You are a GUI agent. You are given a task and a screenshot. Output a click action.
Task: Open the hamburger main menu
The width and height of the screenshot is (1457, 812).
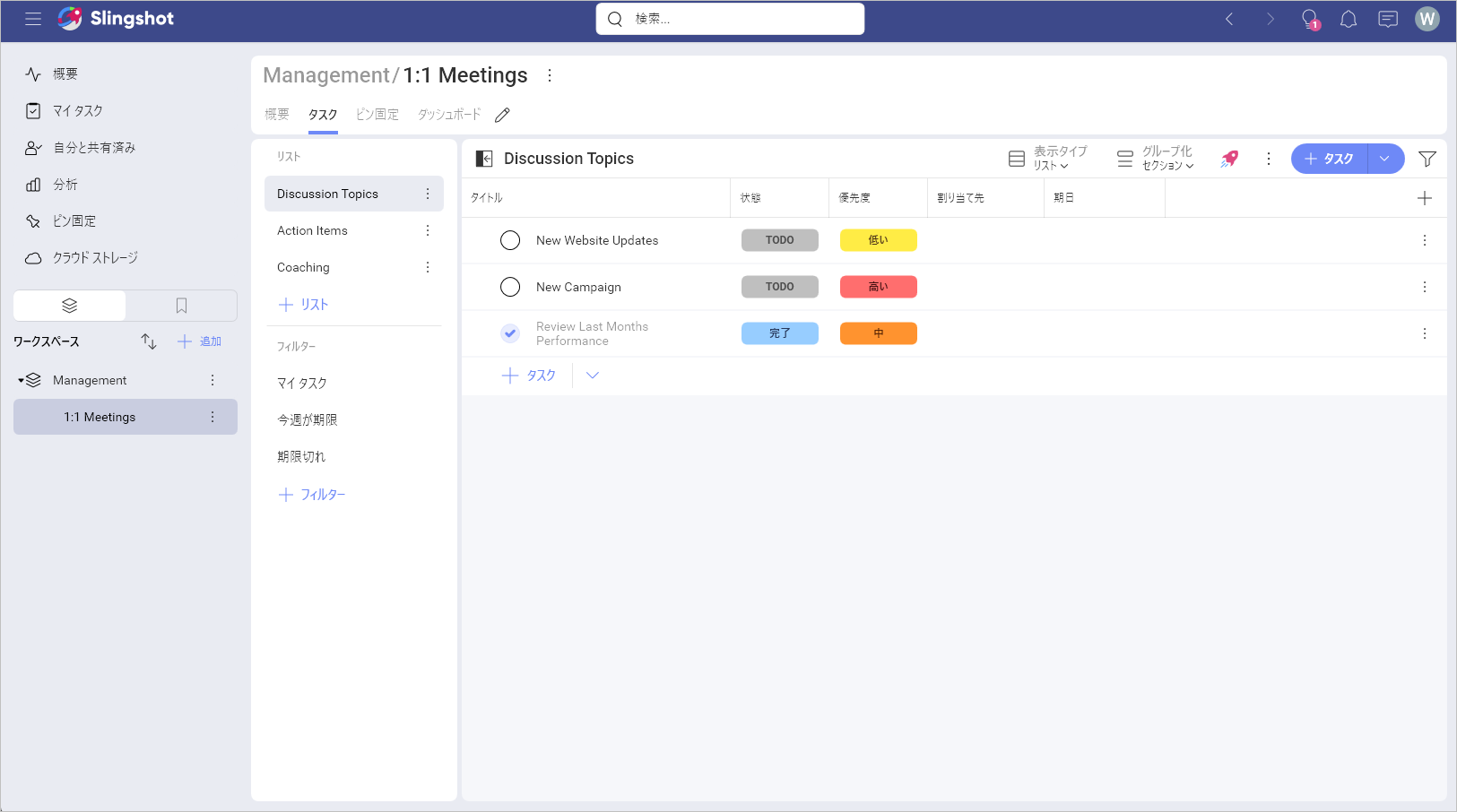33,19
